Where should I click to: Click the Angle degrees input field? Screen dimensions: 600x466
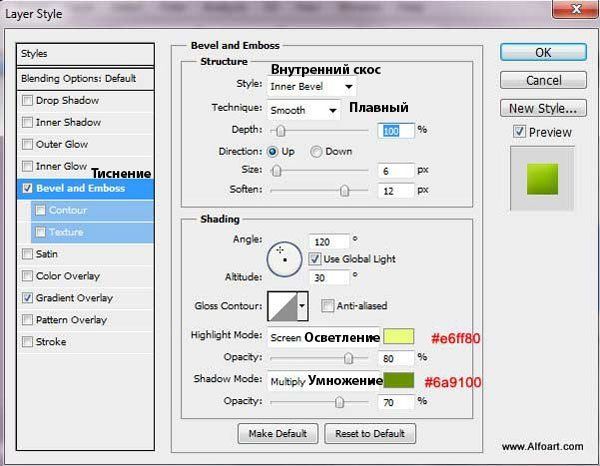329,242
